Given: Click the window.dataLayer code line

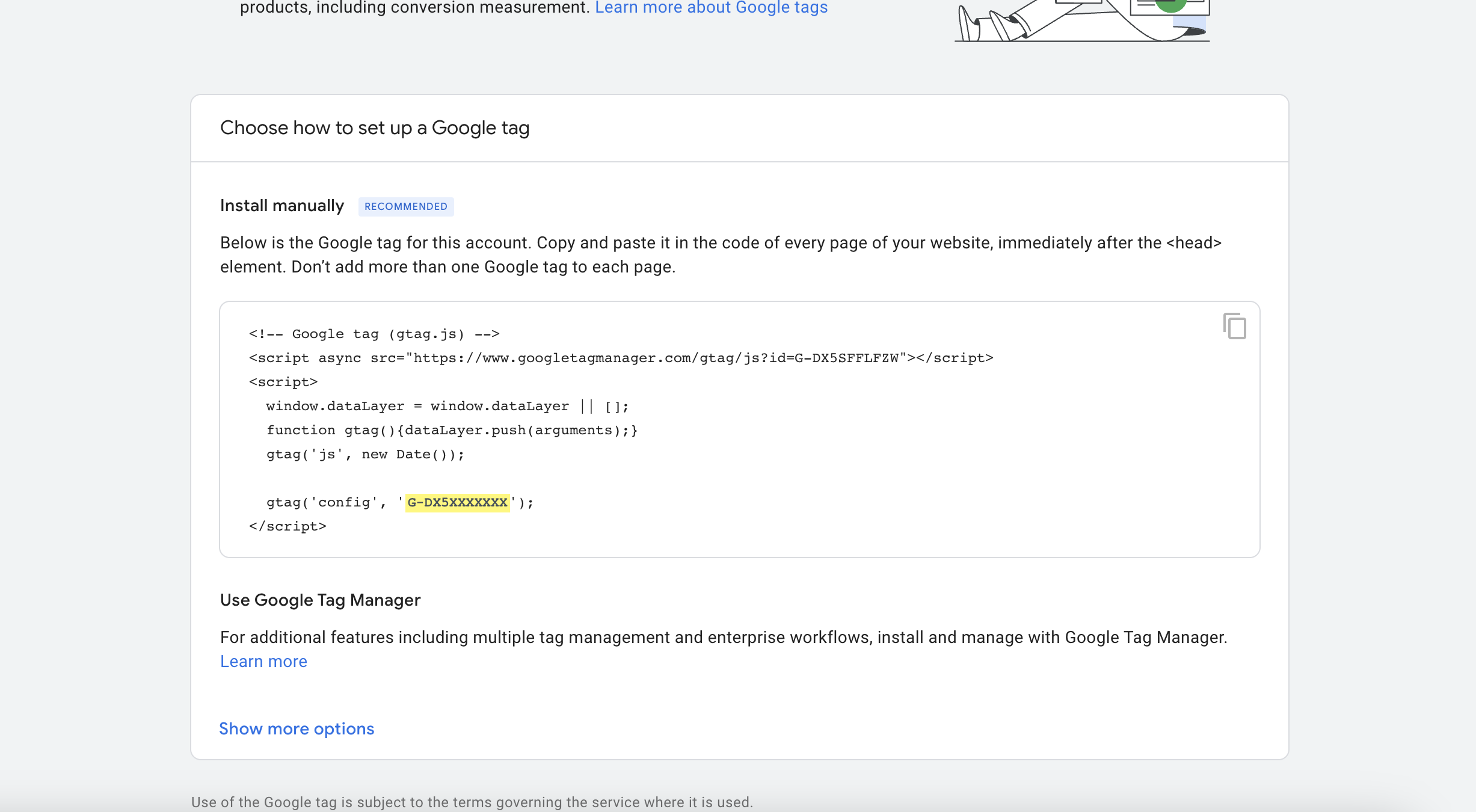Looking at the screenshot, I should (x=447, y=405).
